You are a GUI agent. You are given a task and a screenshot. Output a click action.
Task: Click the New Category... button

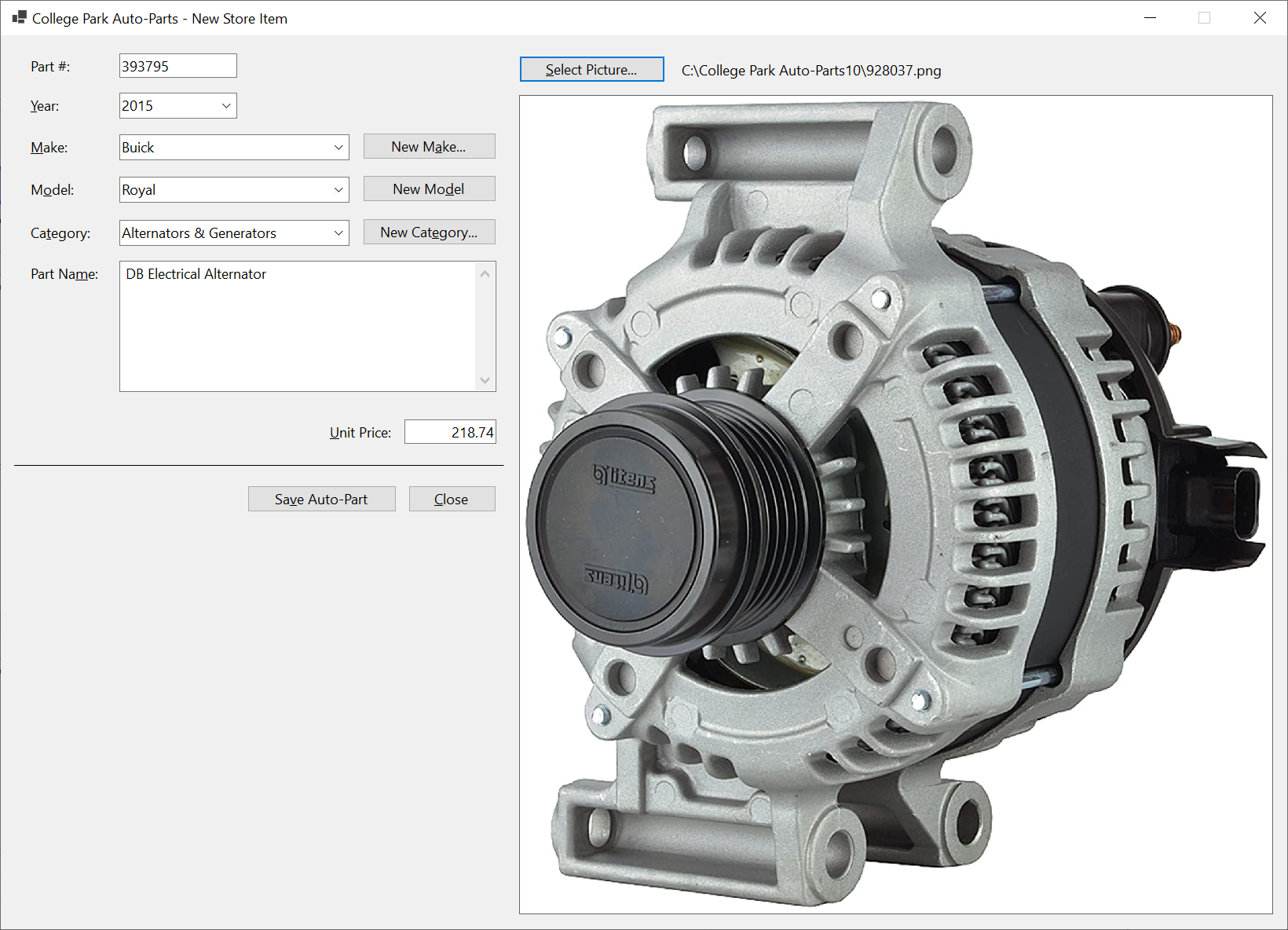coord(429,233)
